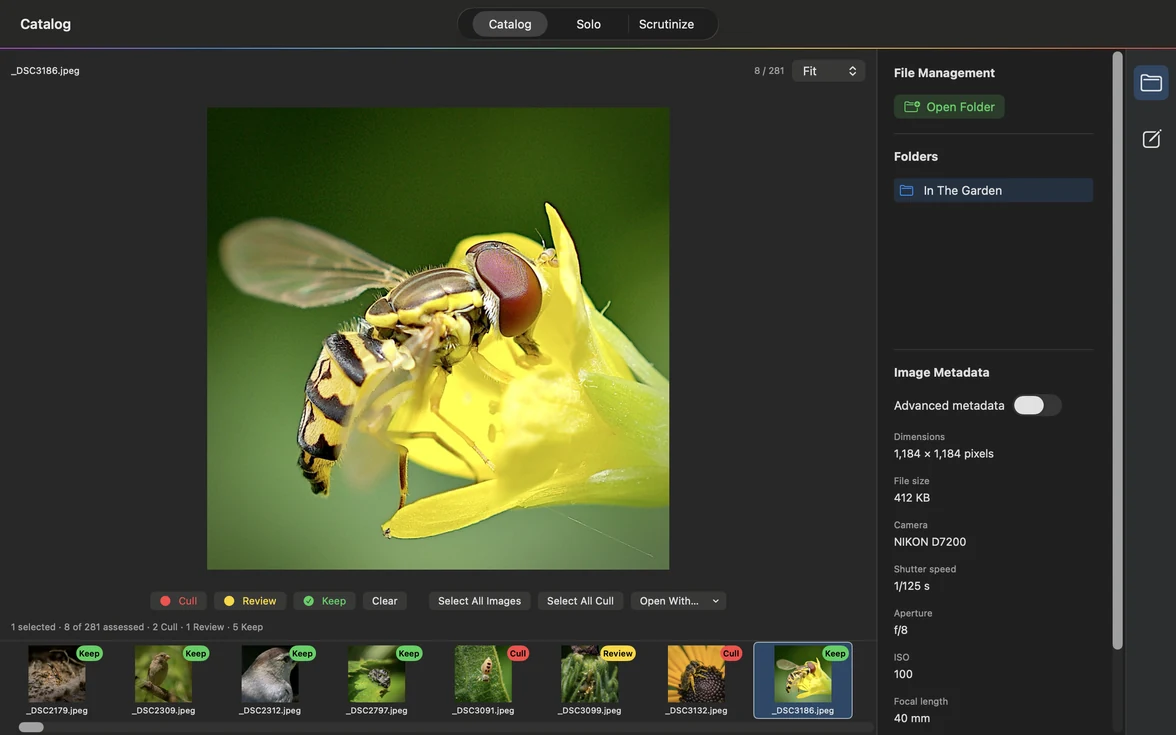Click the Keep badge on _DSC2179.jpeg
This screenshot has height=735, width=1176.
(x=89, y=653)
